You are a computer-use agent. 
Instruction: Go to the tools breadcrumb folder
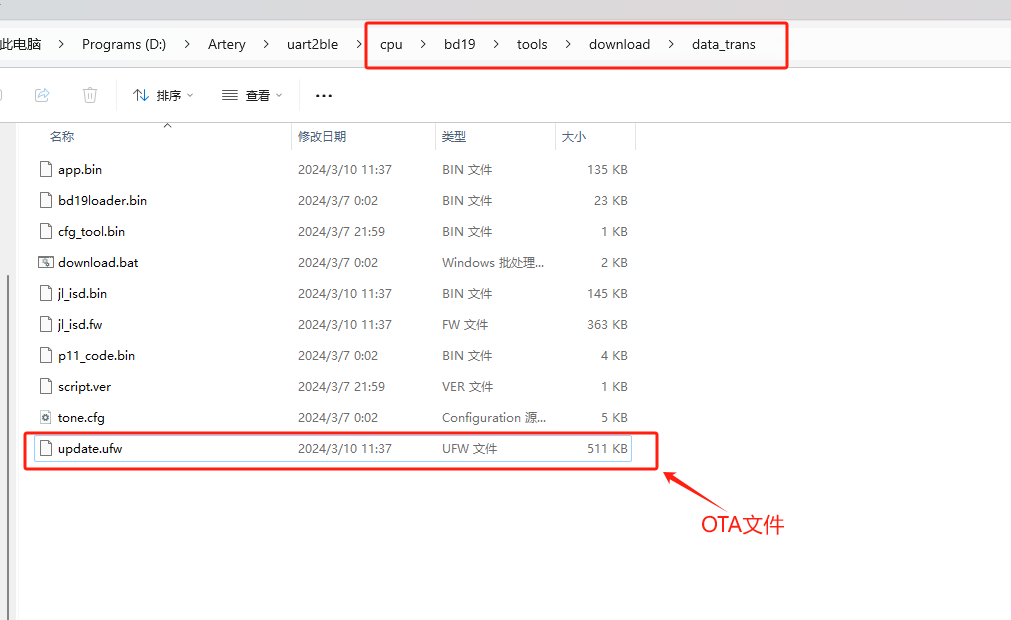(532, 44)
